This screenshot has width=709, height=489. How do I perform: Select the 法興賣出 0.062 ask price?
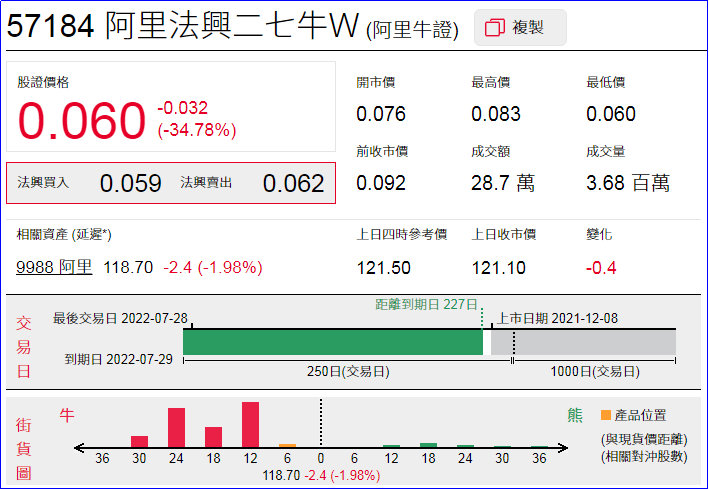(x=293, y=183)
